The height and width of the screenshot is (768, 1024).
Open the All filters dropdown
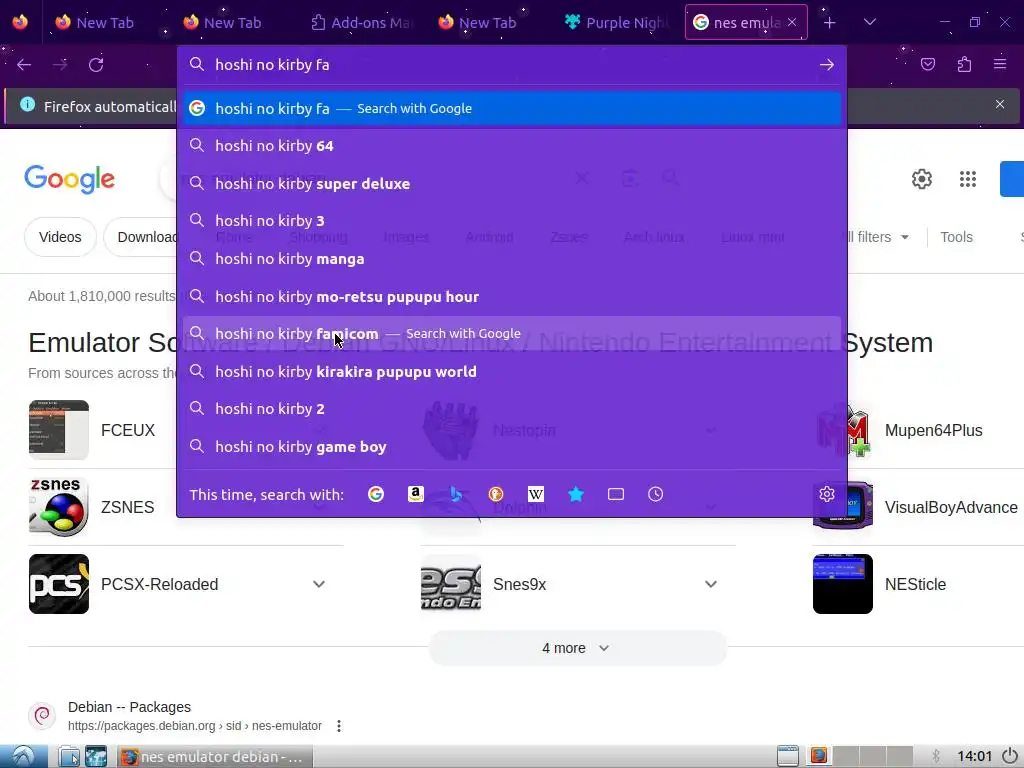[x=877, y=237]
